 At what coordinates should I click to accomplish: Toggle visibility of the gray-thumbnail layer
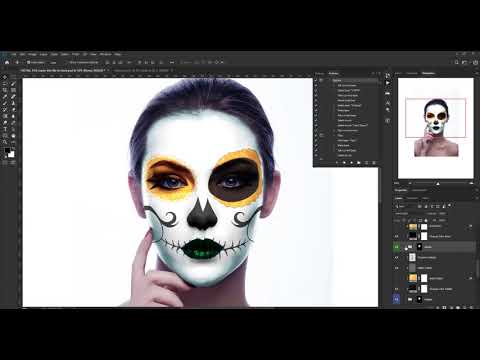(397, 268)
